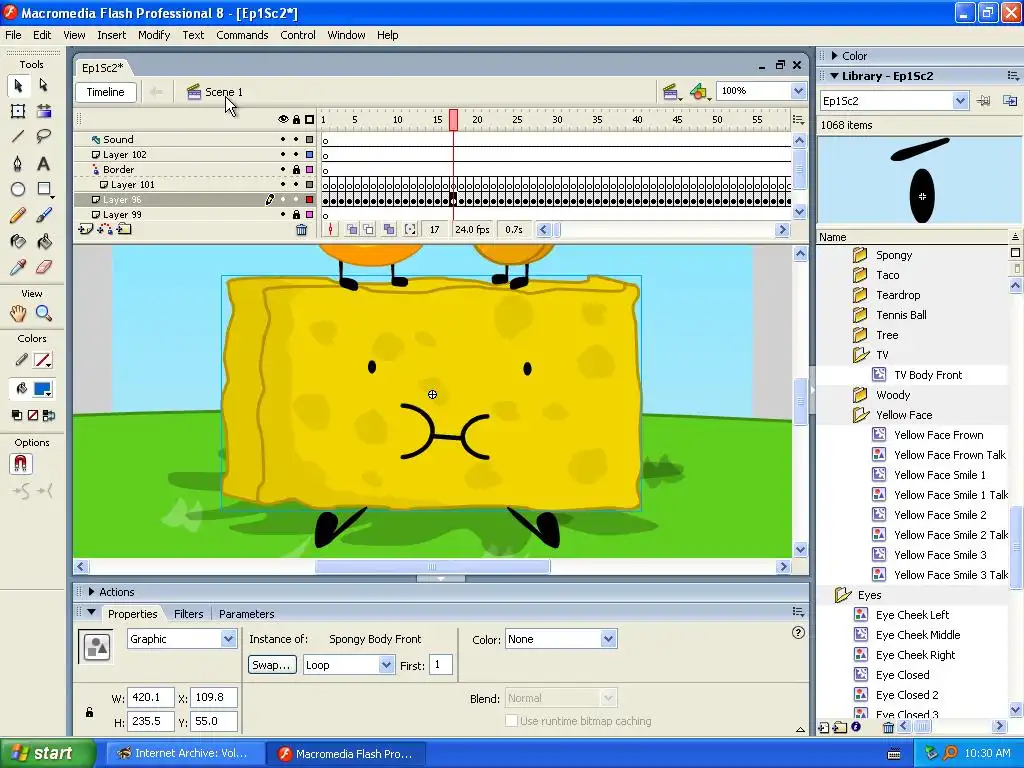Select the Line tool
This screenshot has width=1024, height=768.
[18, 136]
